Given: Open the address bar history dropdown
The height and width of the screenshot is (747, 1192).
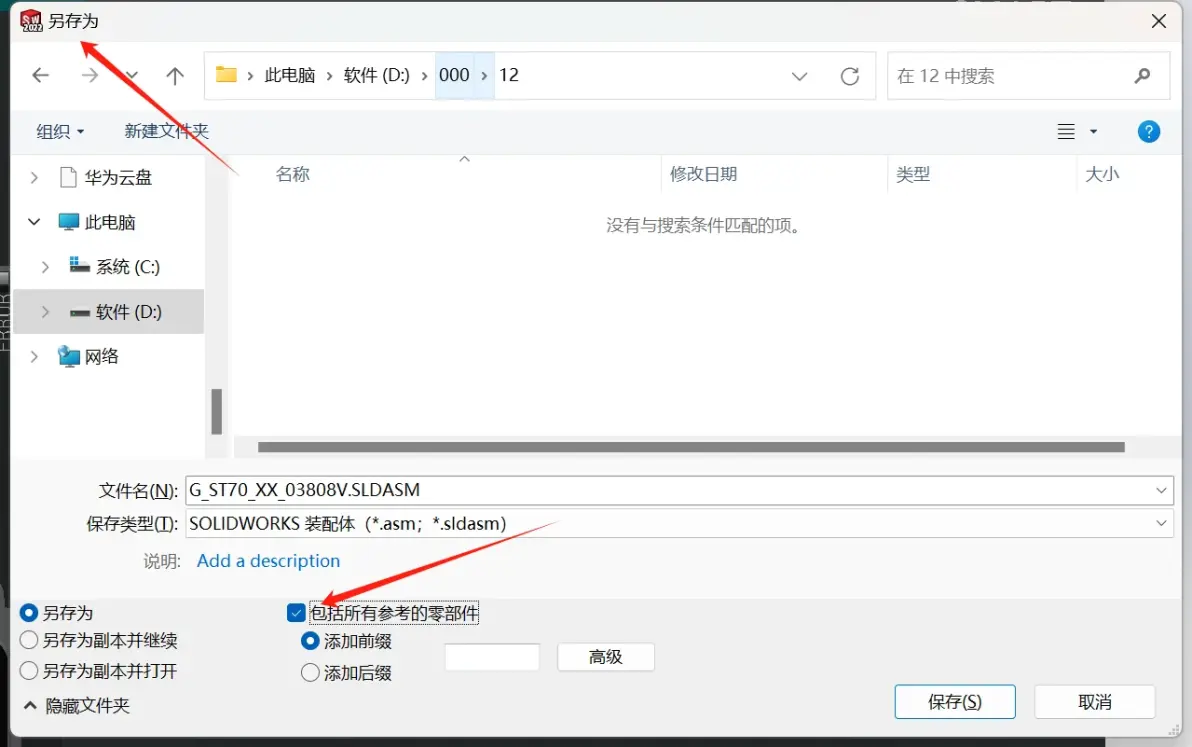Looking at the screenshot, I should pos(799,76).
